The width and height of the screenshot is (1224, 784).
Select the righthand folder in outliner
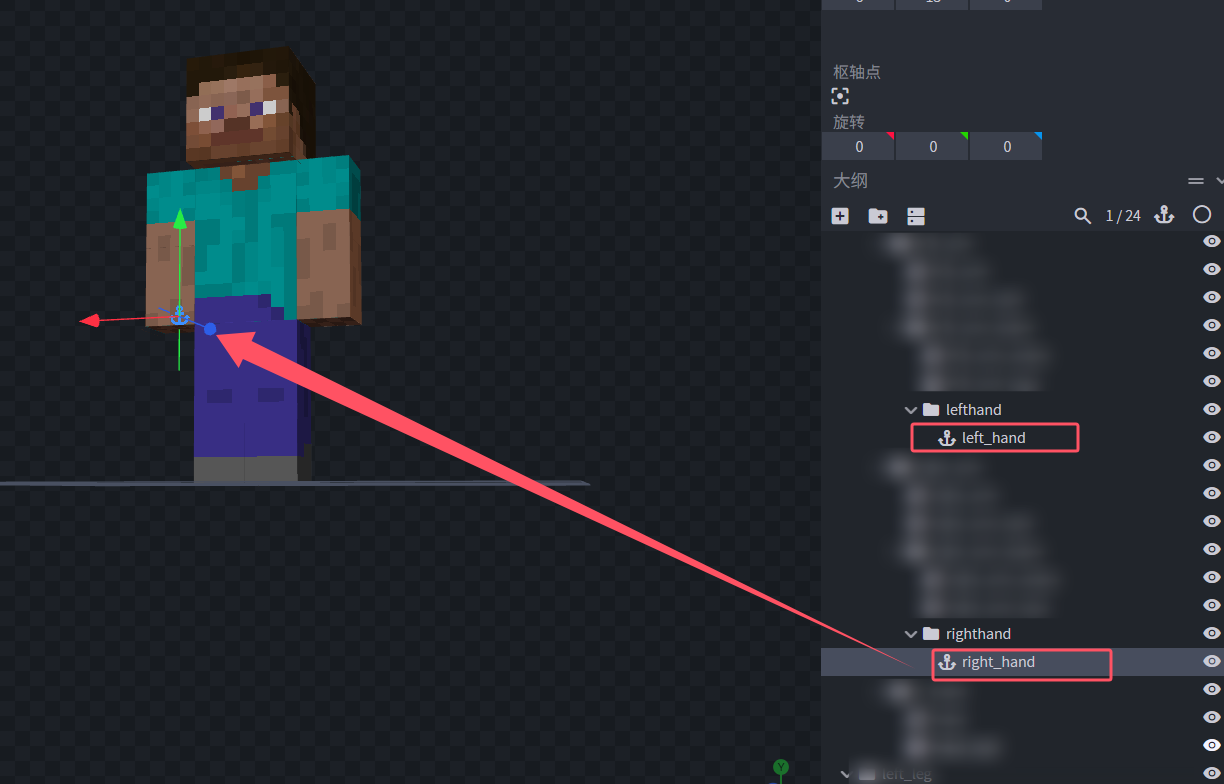coord(977,634)
